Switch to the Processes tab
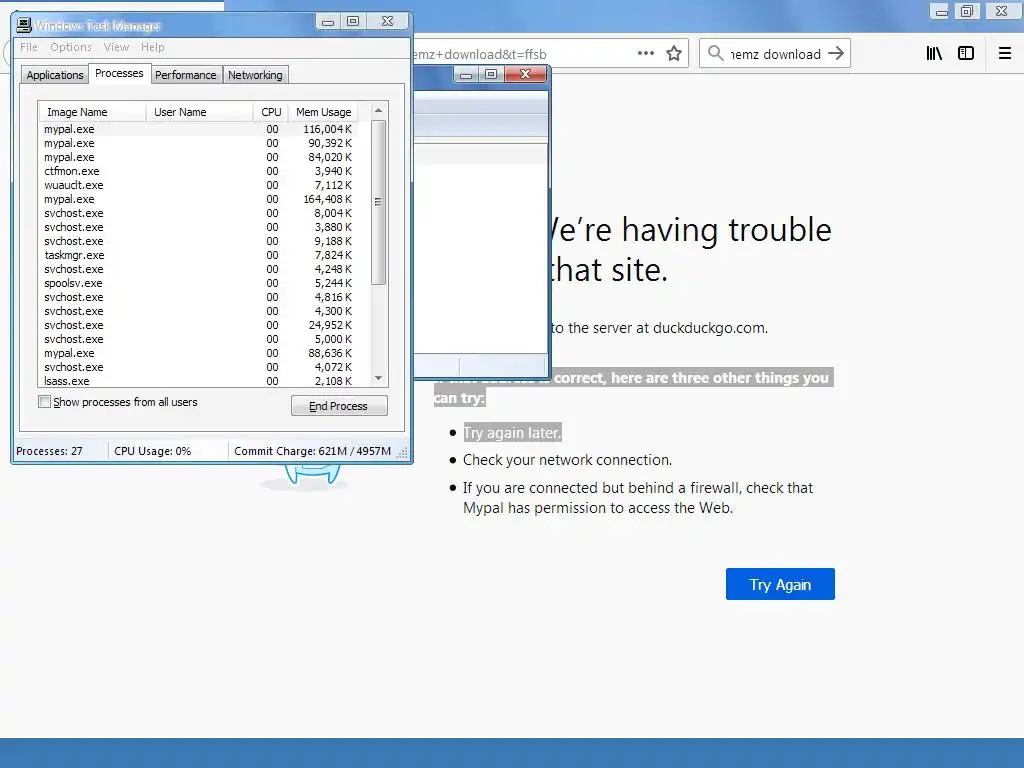 pyautogui.click(x=119, y=73)
